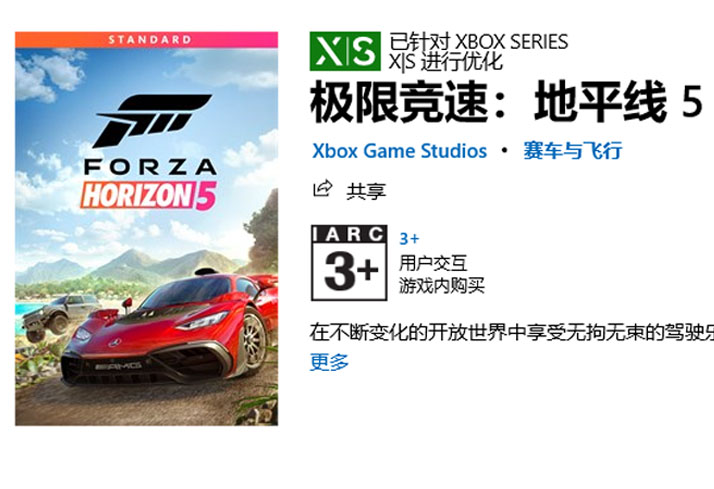Click the Horizon 5 logo on the cover art
The height and width of the screenshot is (489, 714).
148,196
